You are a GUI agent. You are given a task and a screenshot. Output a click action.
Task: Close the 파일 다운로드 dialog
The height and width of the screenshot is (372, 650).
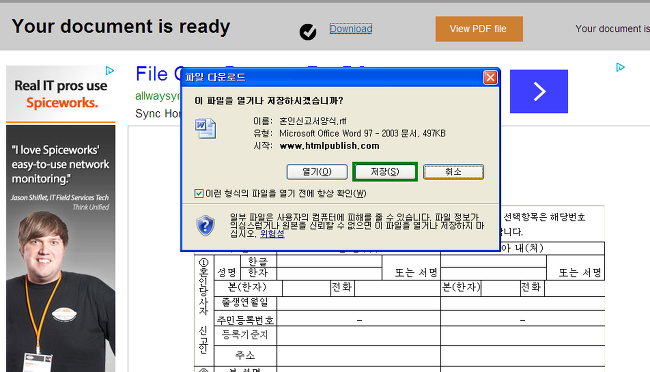click(490, 78)
